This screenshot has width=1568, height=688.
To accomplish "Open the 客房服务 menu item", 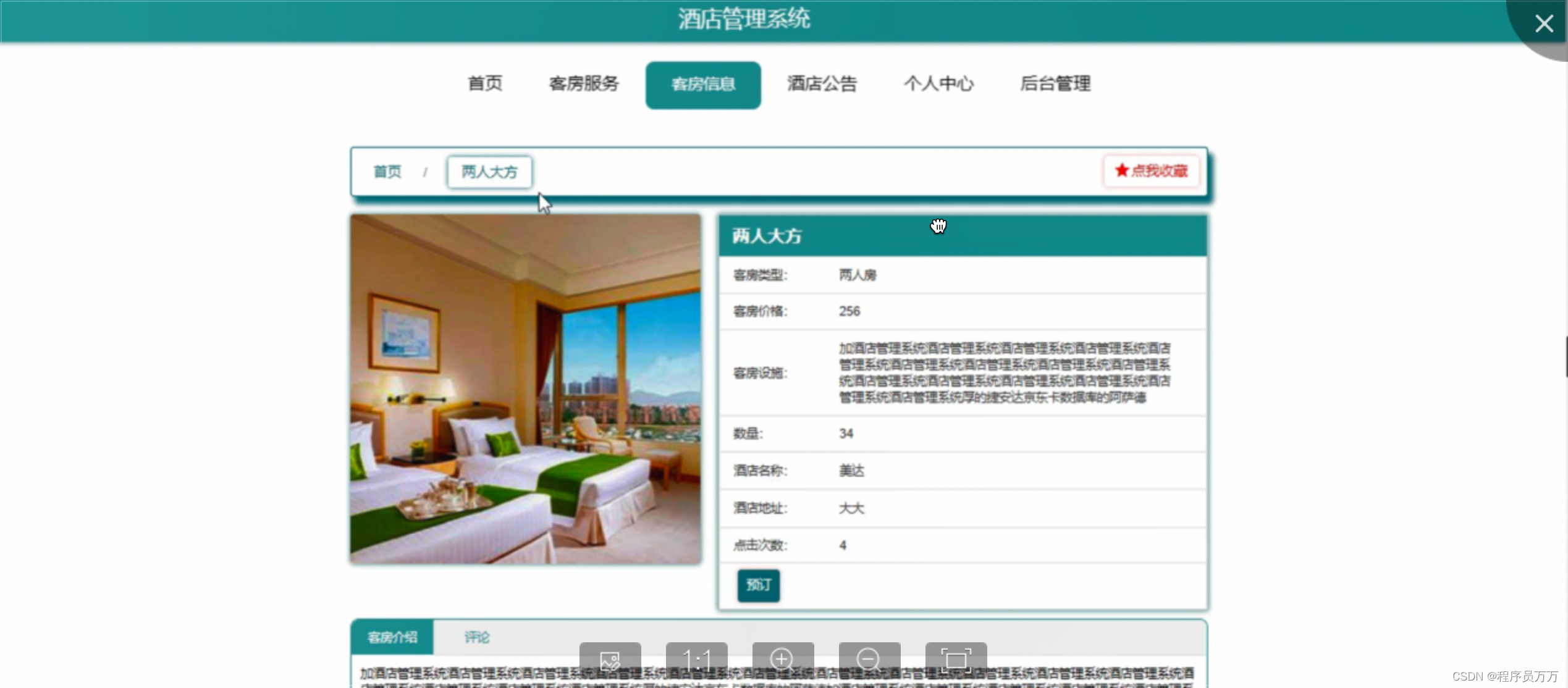I will [584, 83].
